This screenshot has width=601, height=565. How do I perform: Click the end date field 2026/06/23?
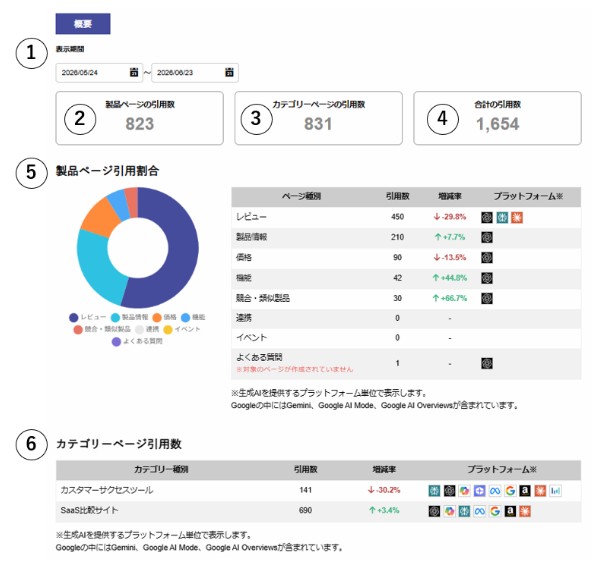tap(195, 72)
